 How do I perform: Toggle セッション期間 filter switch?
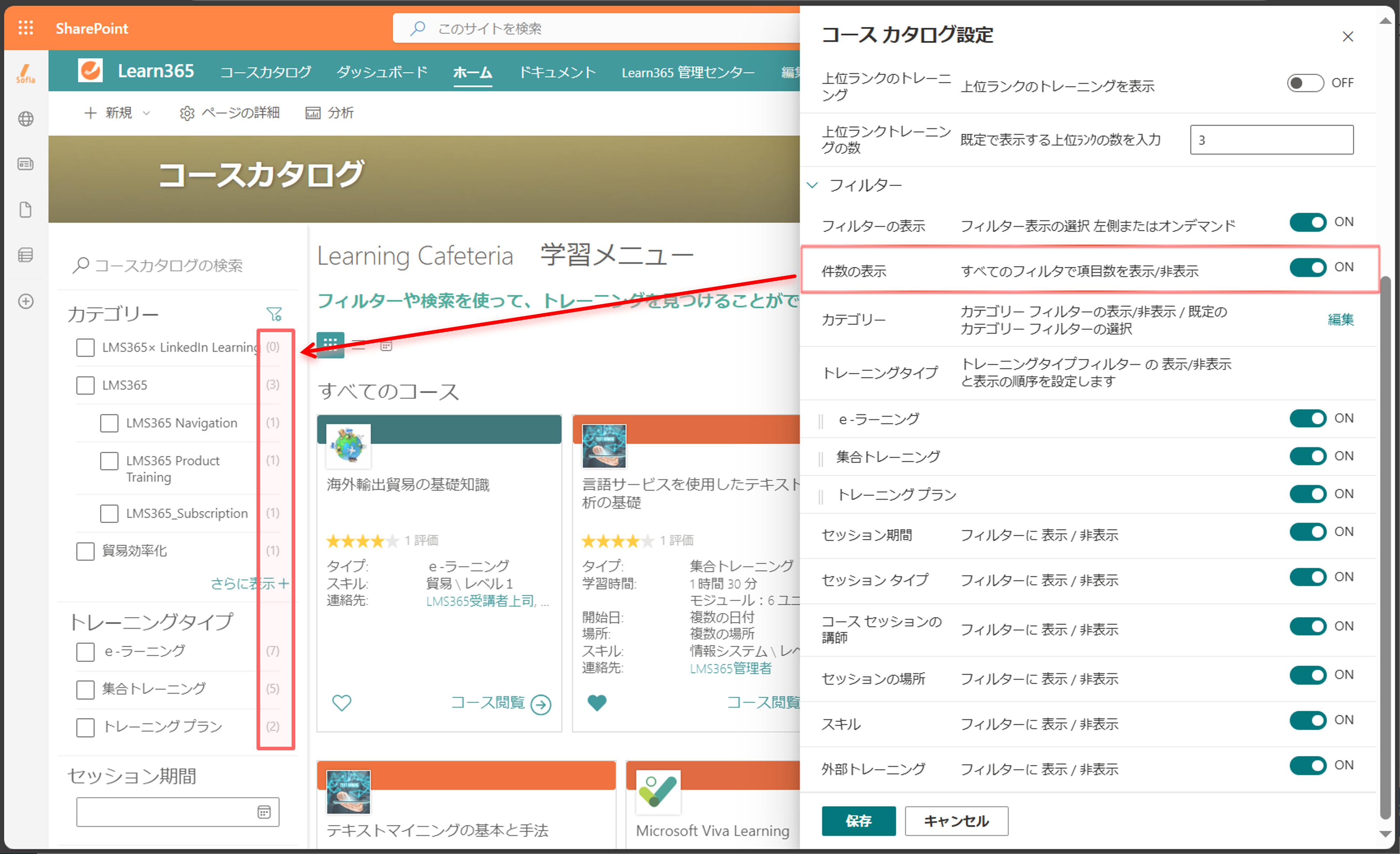point(1308,532)
